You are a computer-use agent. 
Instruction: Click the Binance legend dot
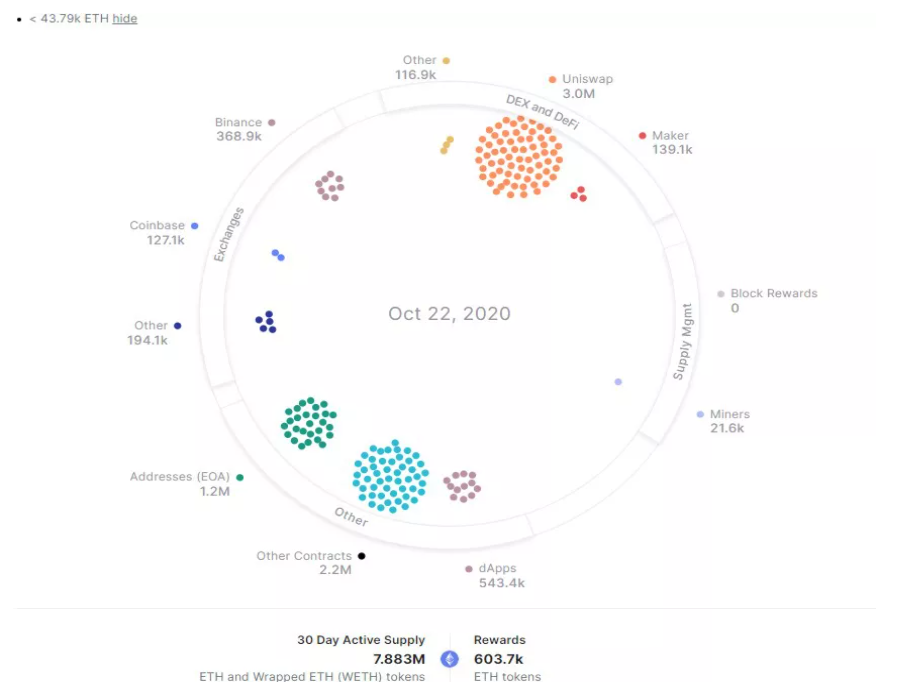pyautogui.click(x=272, y=122)
